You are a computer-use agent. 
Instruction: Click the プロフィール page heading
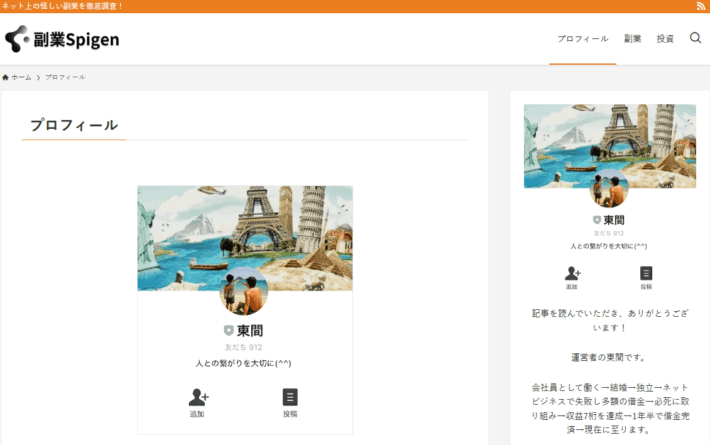coord(74,125)
